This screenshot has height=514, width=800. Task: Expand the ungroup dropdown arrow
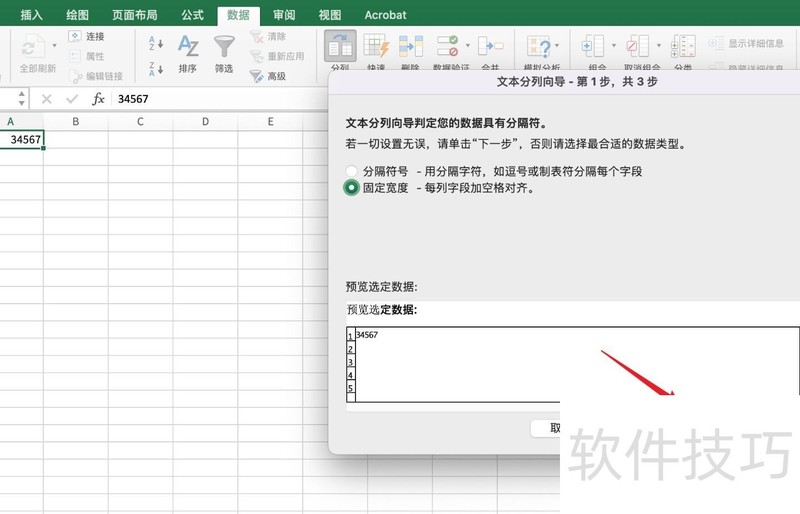click(658, 45)
